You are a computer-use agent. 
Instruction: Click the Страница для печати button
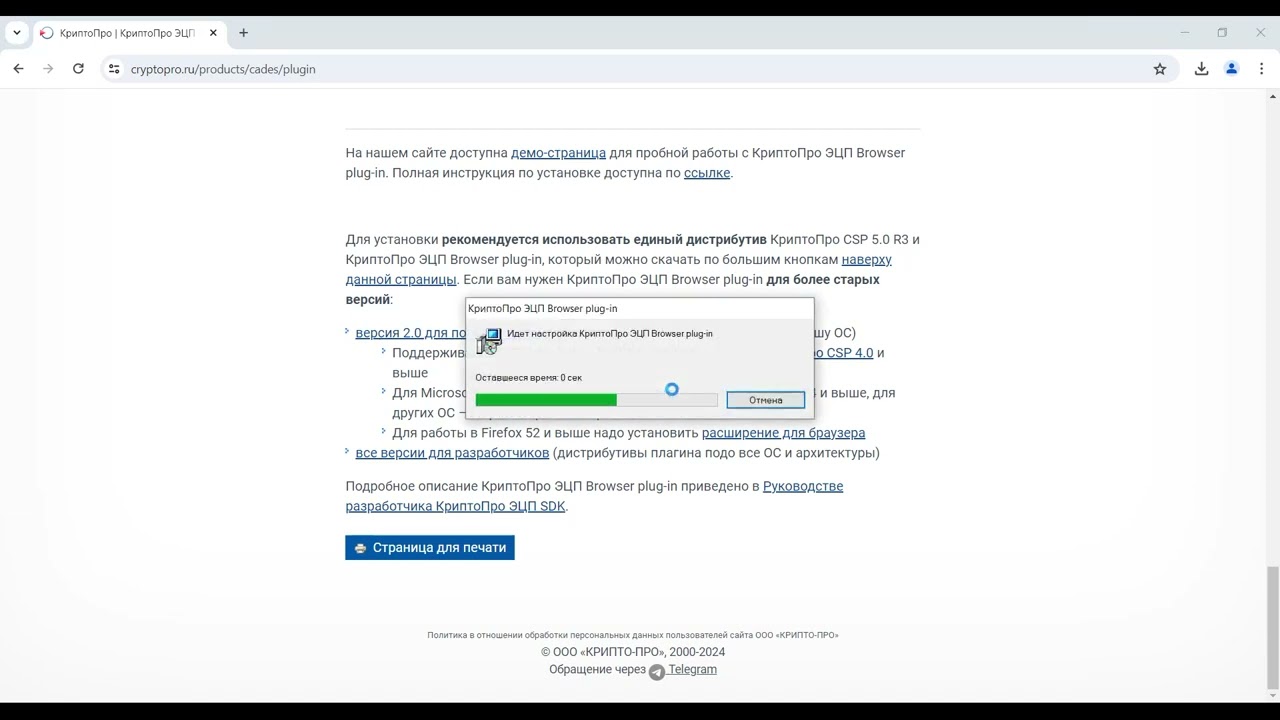430,548
